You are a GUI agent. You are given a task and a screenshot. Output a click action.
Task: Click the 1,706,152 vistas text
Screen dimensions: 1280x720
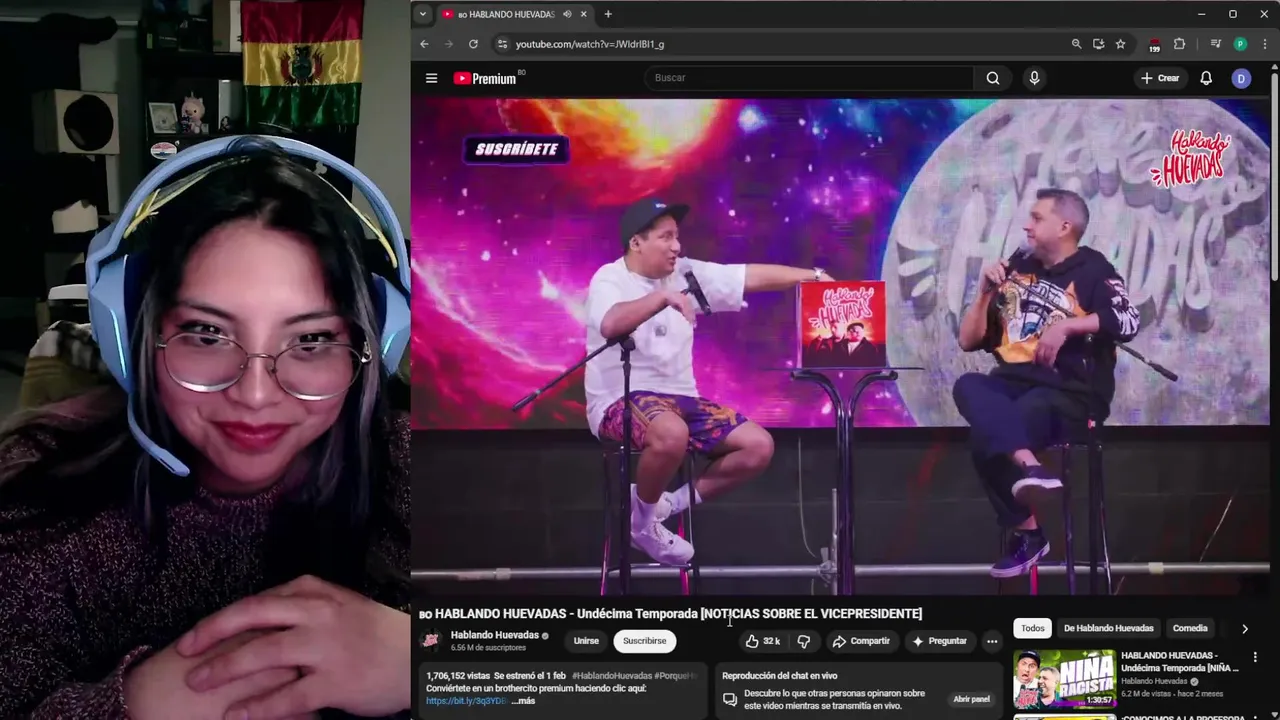click(x=458, y=676)
